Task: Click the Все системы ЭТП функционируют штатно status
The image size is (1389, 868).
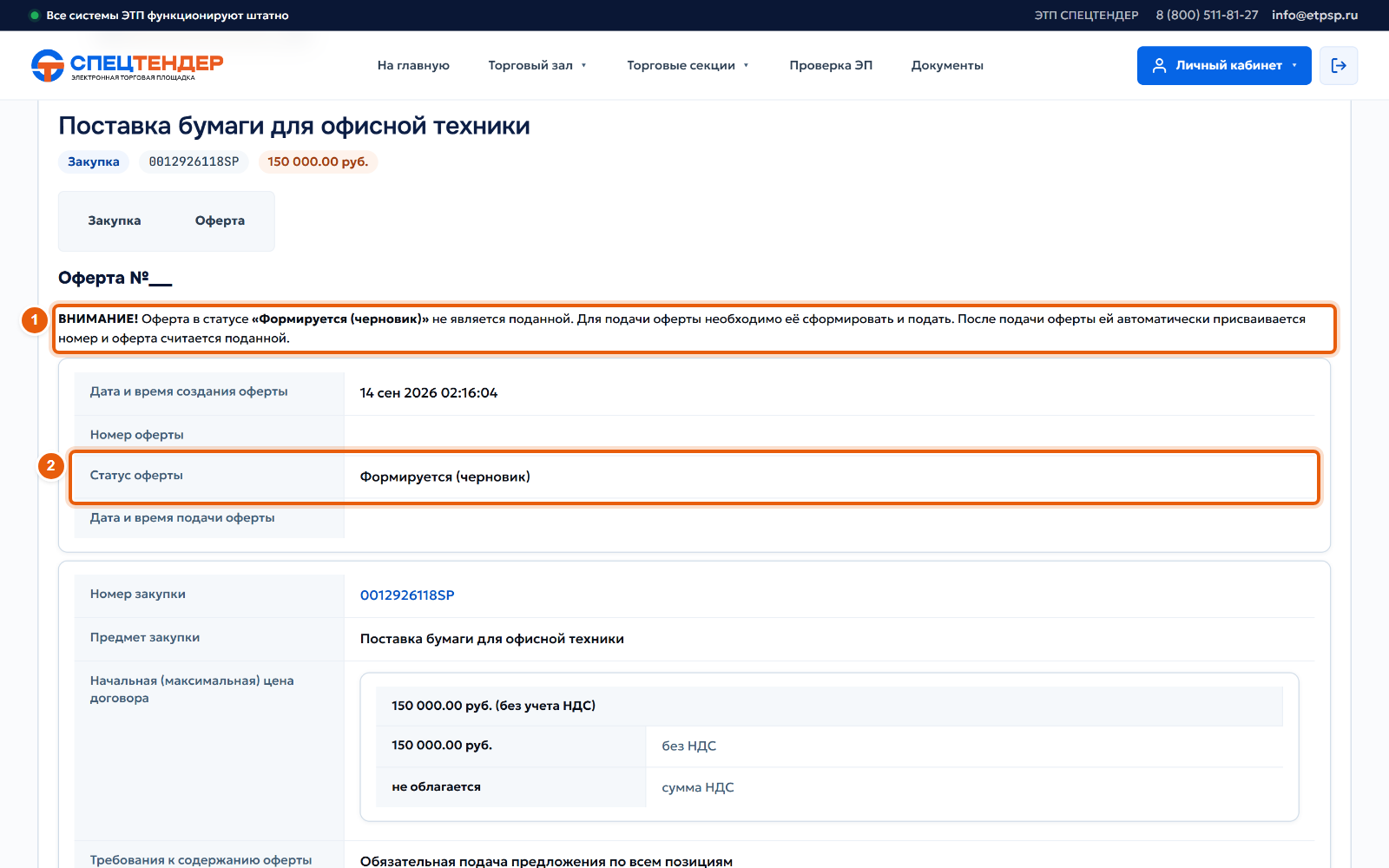Action: coord(168,16)
